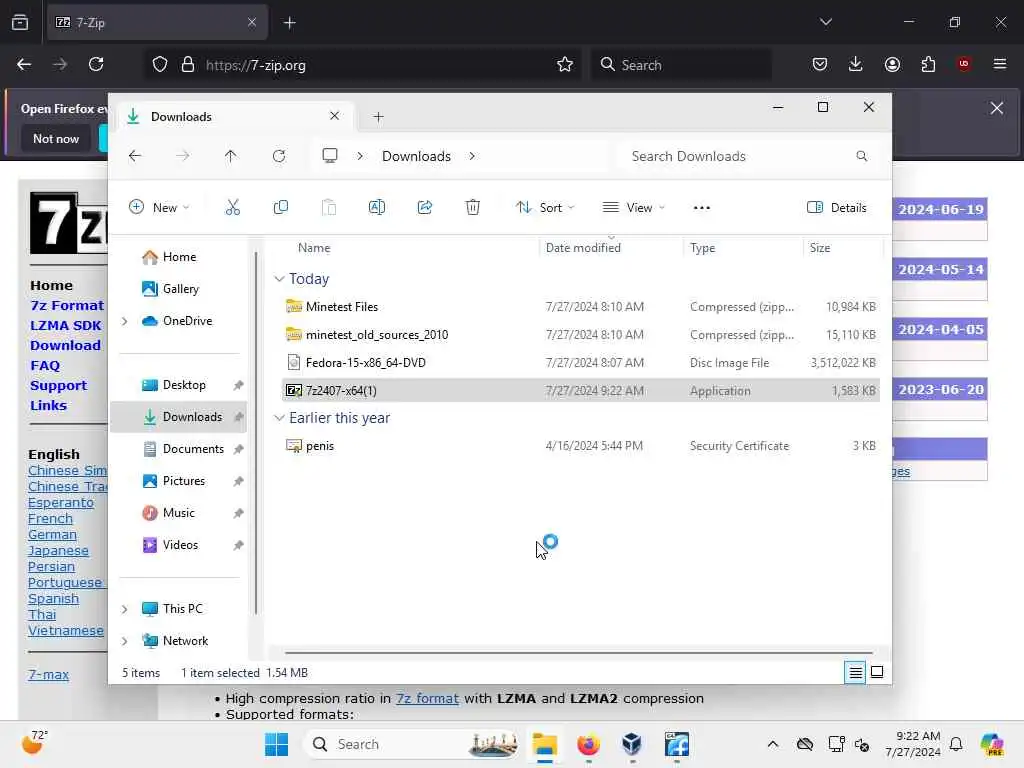This screenshot has height=768, width=1024.
Task: Go back in File Explorer
Action: point(135,156)
